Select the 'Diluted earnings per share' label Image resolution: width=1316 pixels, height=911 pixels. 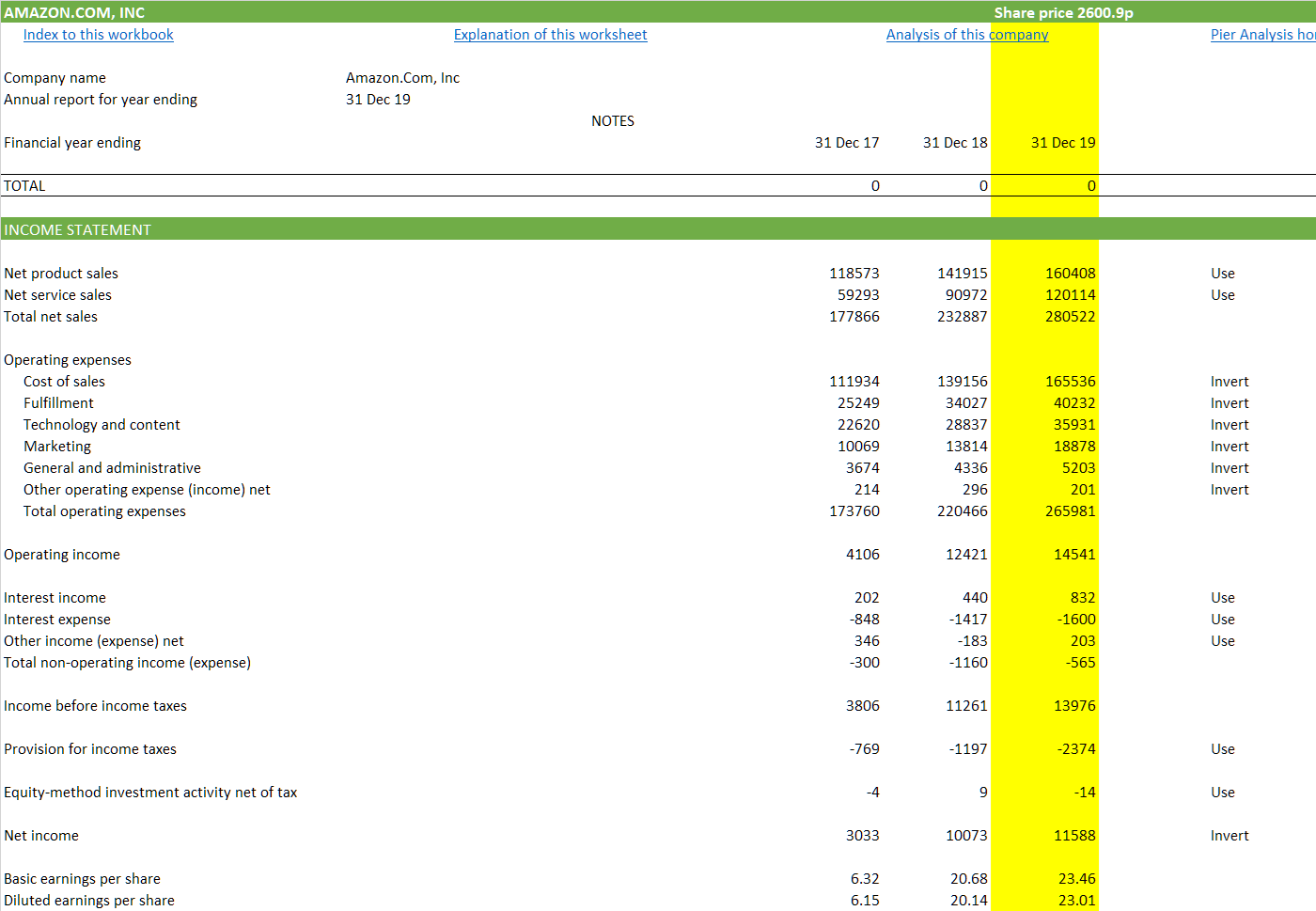[x=89, y=901]
